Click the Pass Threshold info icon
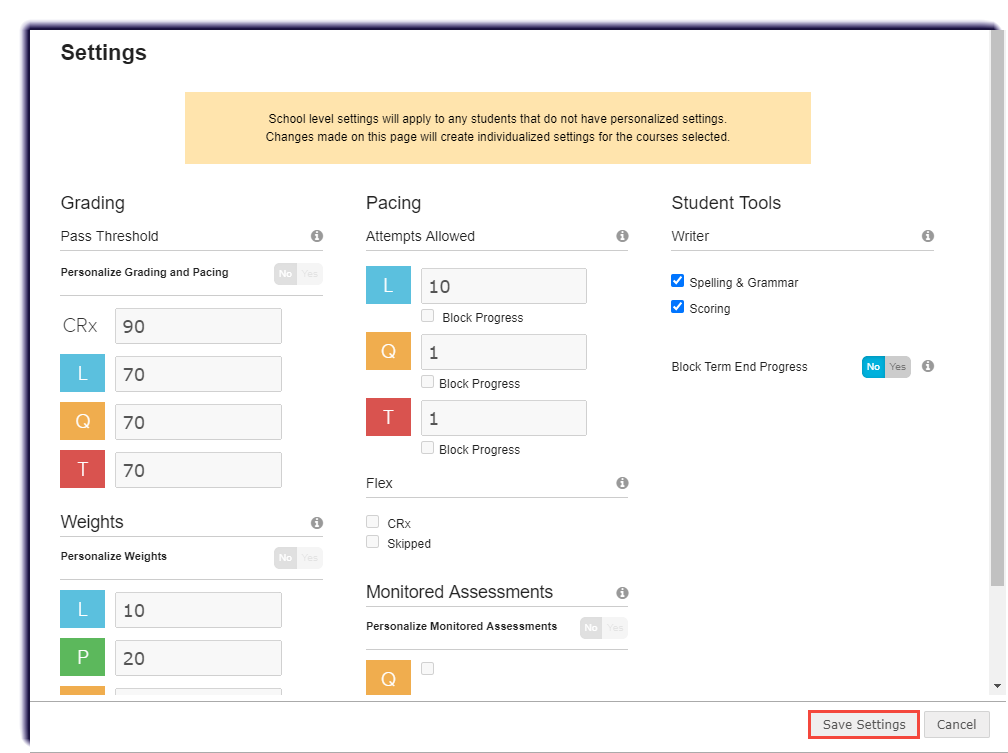The height and width of the screenshot is (753, 1008). click(x=317, y=236)
